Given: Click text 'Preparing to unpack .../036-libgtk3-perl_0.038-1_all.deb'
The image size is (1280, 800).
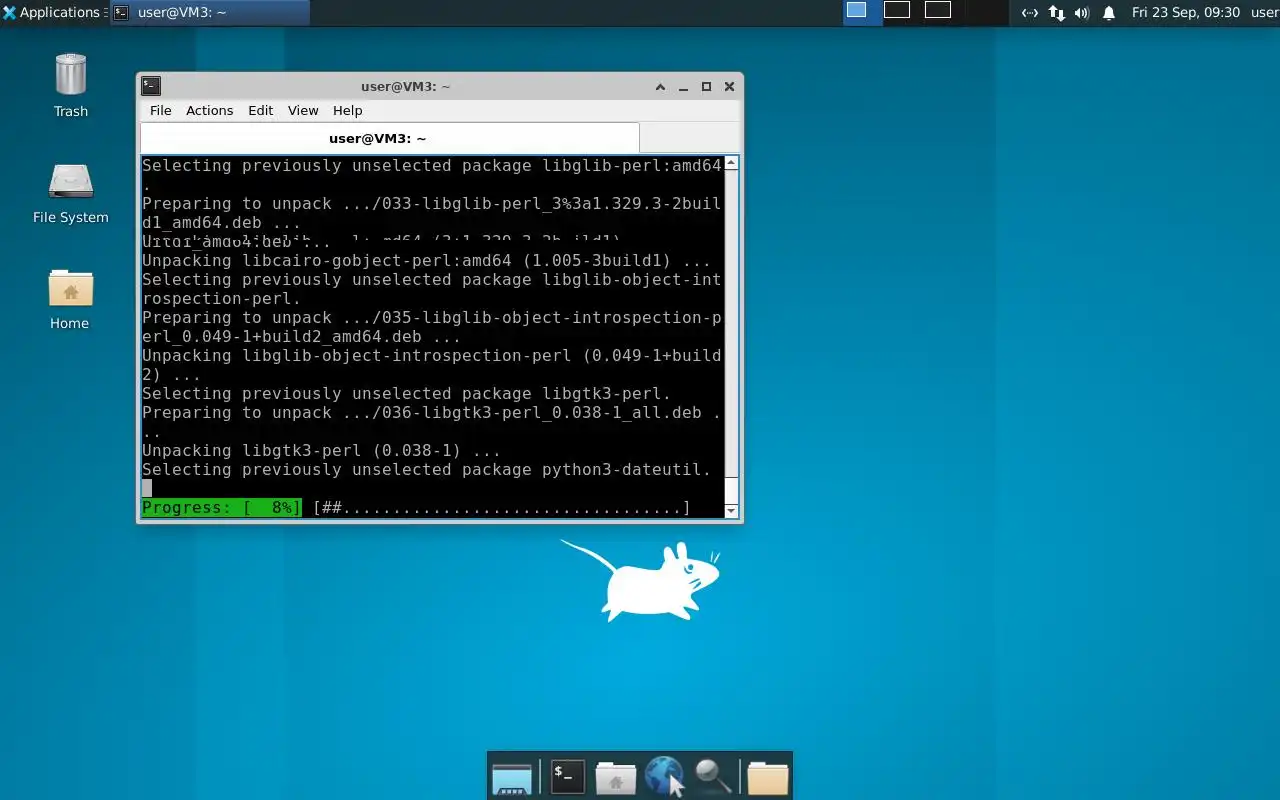Looking at the screenshot, I should [x=421, y=412].
